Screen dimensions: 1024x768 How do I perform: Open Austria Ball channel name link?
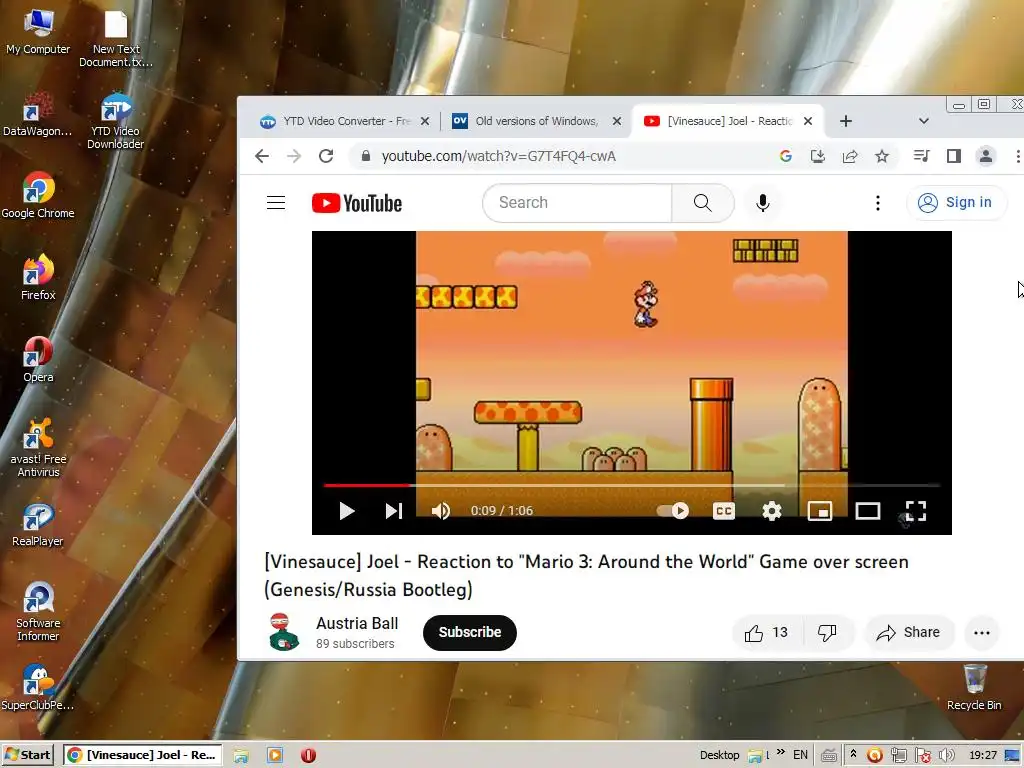(357, 624)
